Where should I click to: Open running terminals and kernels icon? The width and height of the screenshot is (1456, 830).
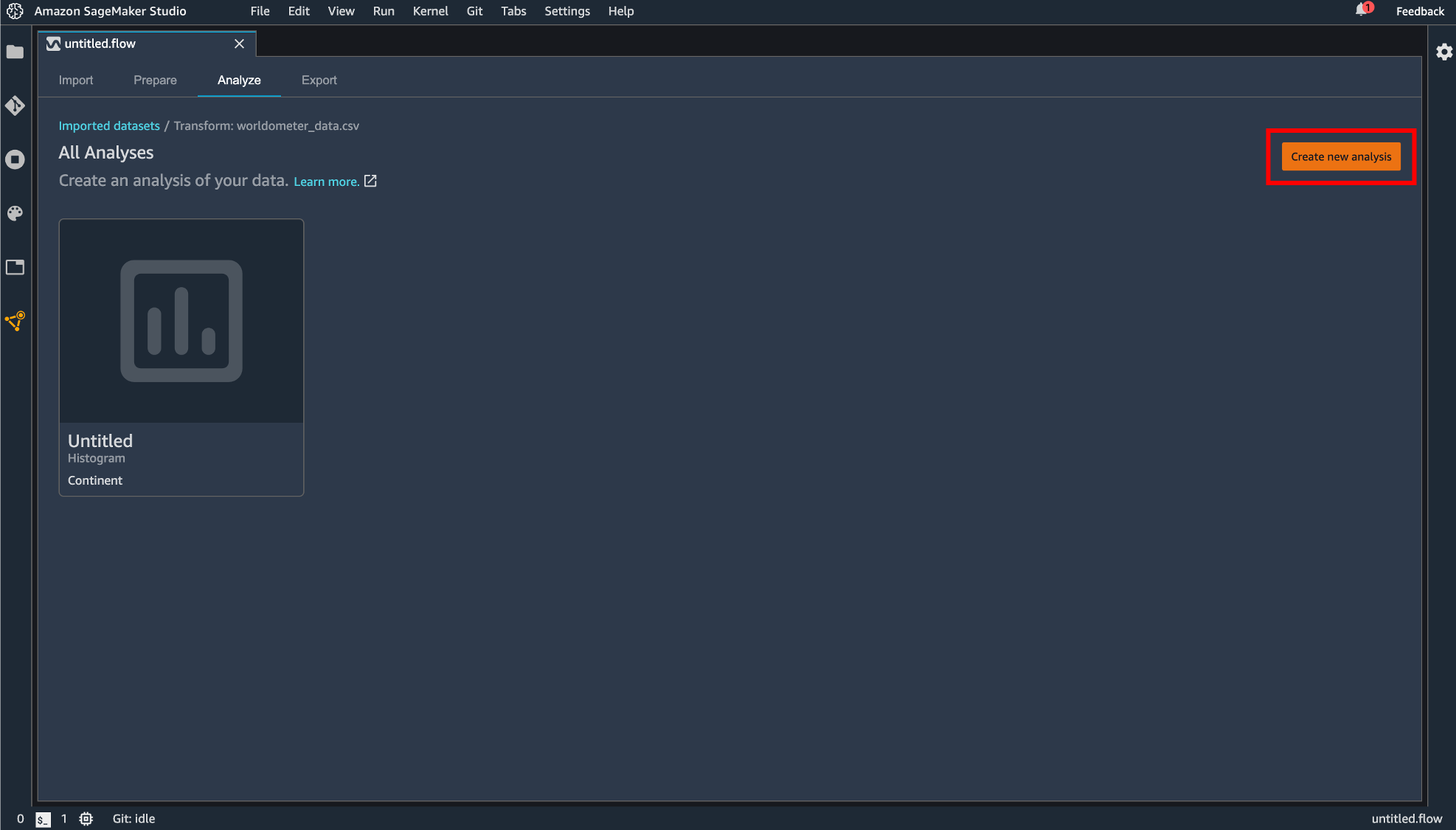(15, 159)
